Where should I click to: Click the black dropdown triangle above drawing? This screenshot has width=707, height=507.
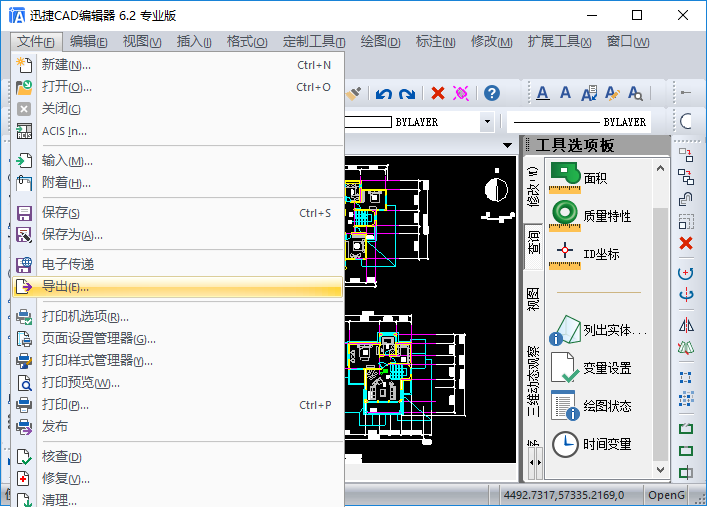point(507,145)
